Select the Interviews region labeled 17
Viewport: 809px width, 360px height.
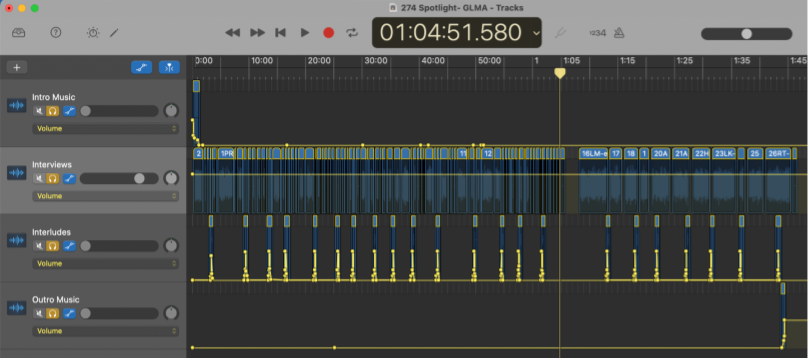tap(615, 181)
